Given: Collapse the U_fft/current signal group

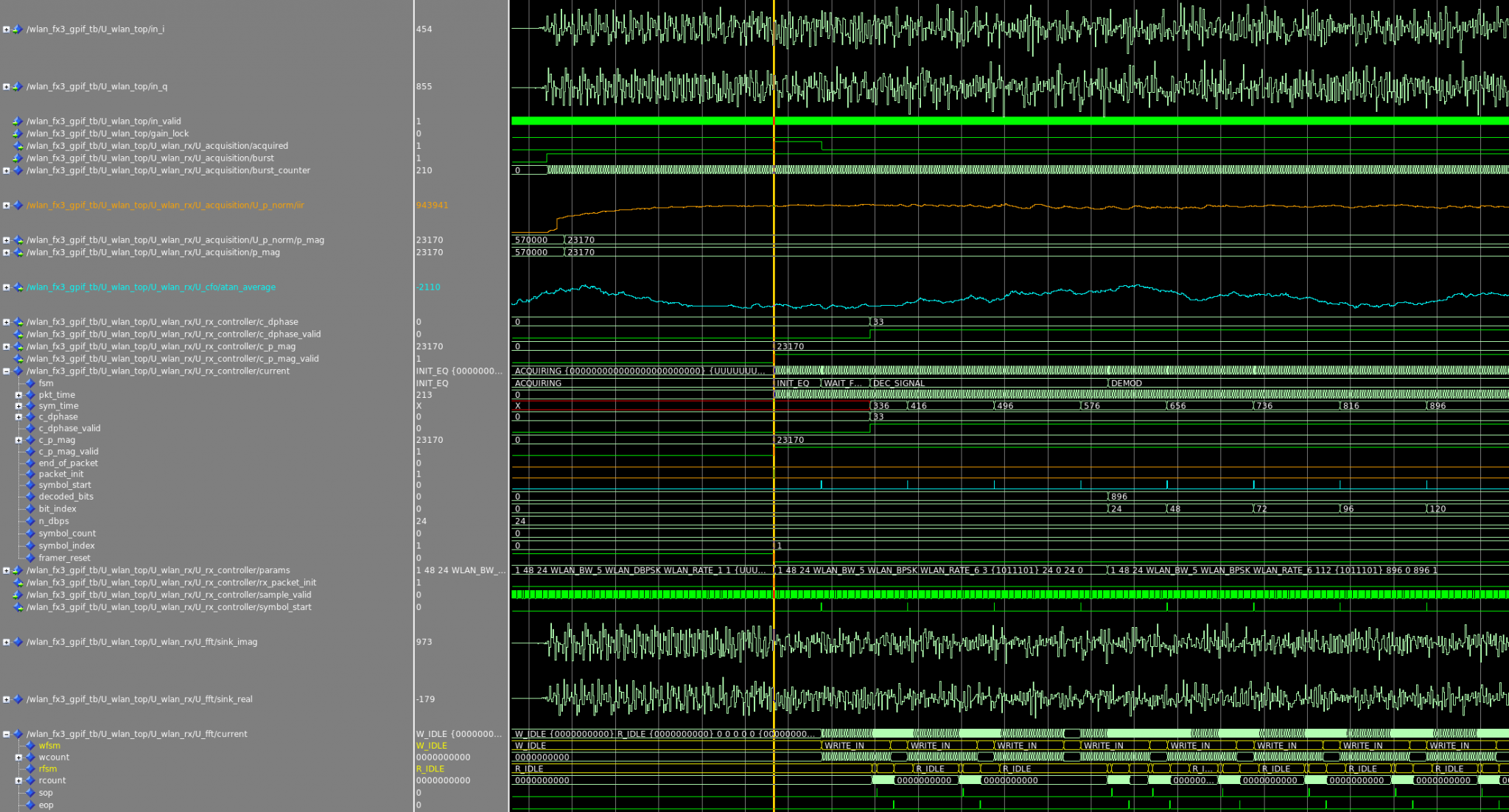Looking at the screenshot, I should point(6,734).
